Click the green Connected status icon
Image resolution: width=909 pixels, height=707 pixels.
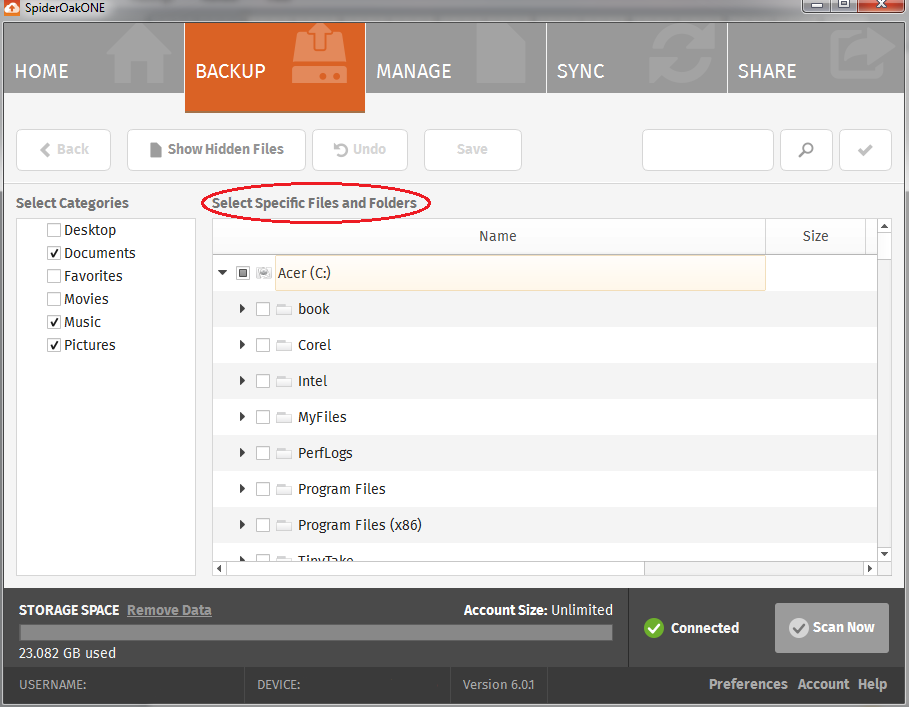pos(654,628)
